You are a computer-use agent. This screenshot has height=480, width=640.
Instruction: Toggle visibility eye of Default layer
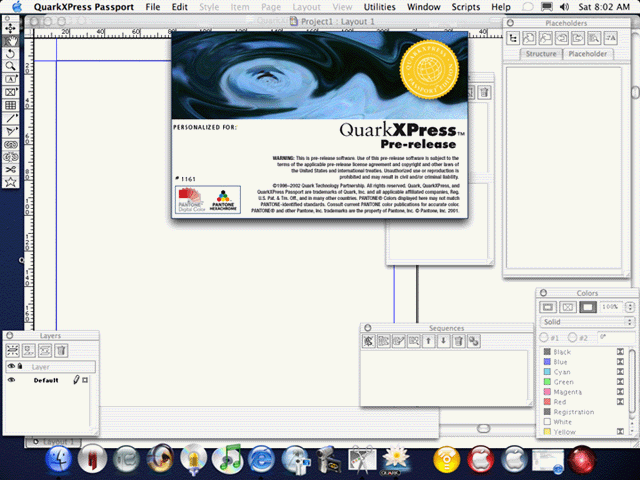click(11, 380)
